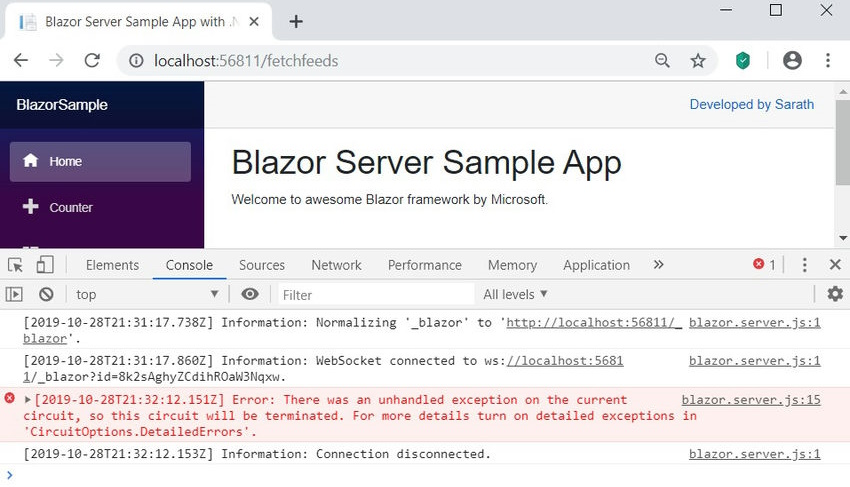This screenshot has width=850, height=487.
Task: Create a live expression with eye icon
Action: [249, 294]
